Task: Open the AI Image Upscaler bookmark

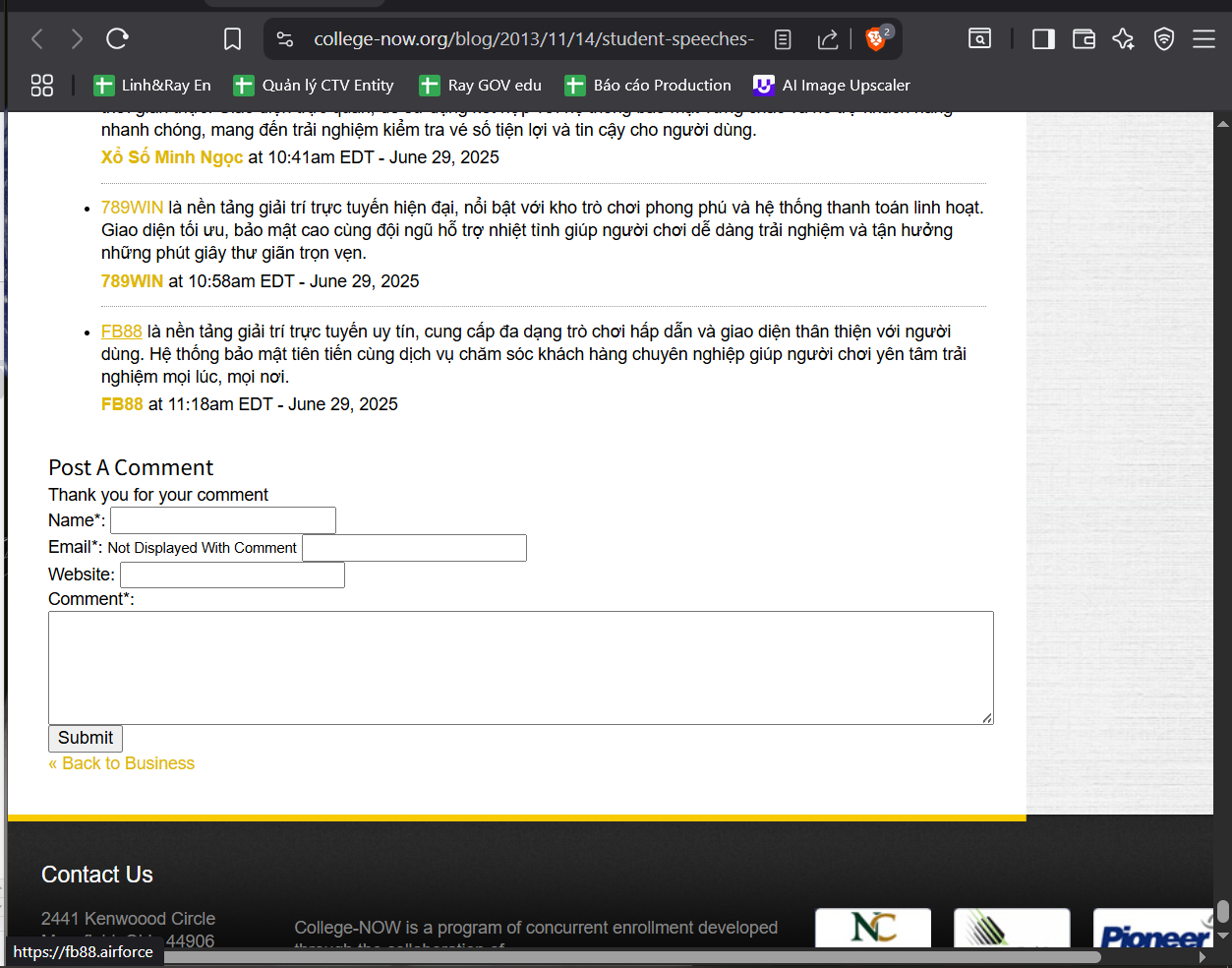Action: (832, 86)
